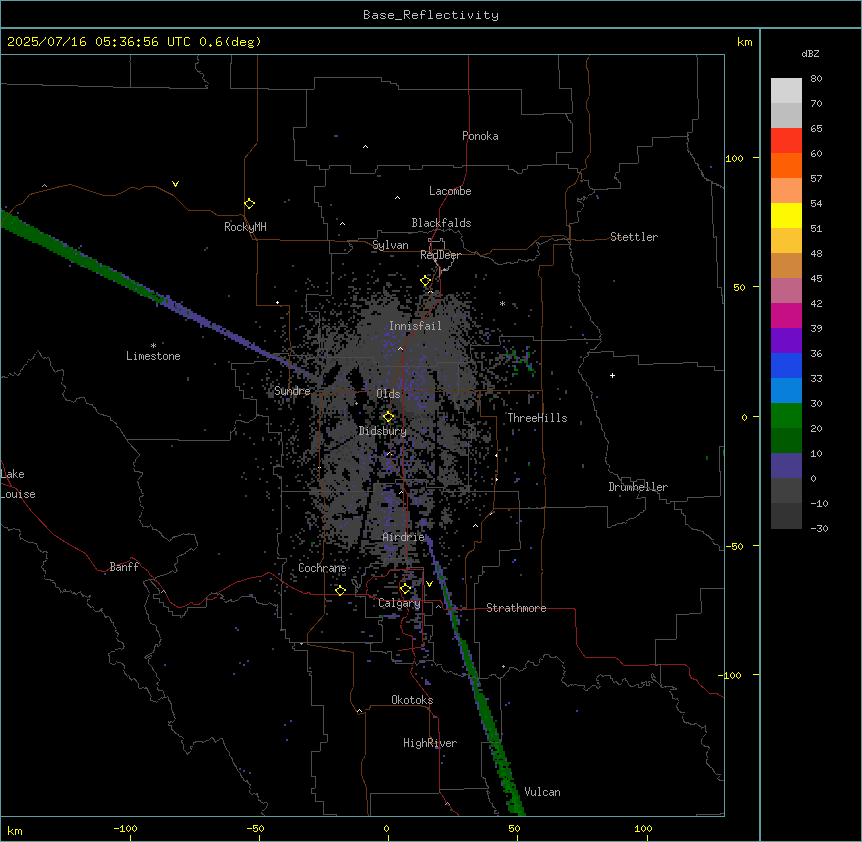
Task: Click the Olds label
Action: pyautogui.click(x=388, y=394)
